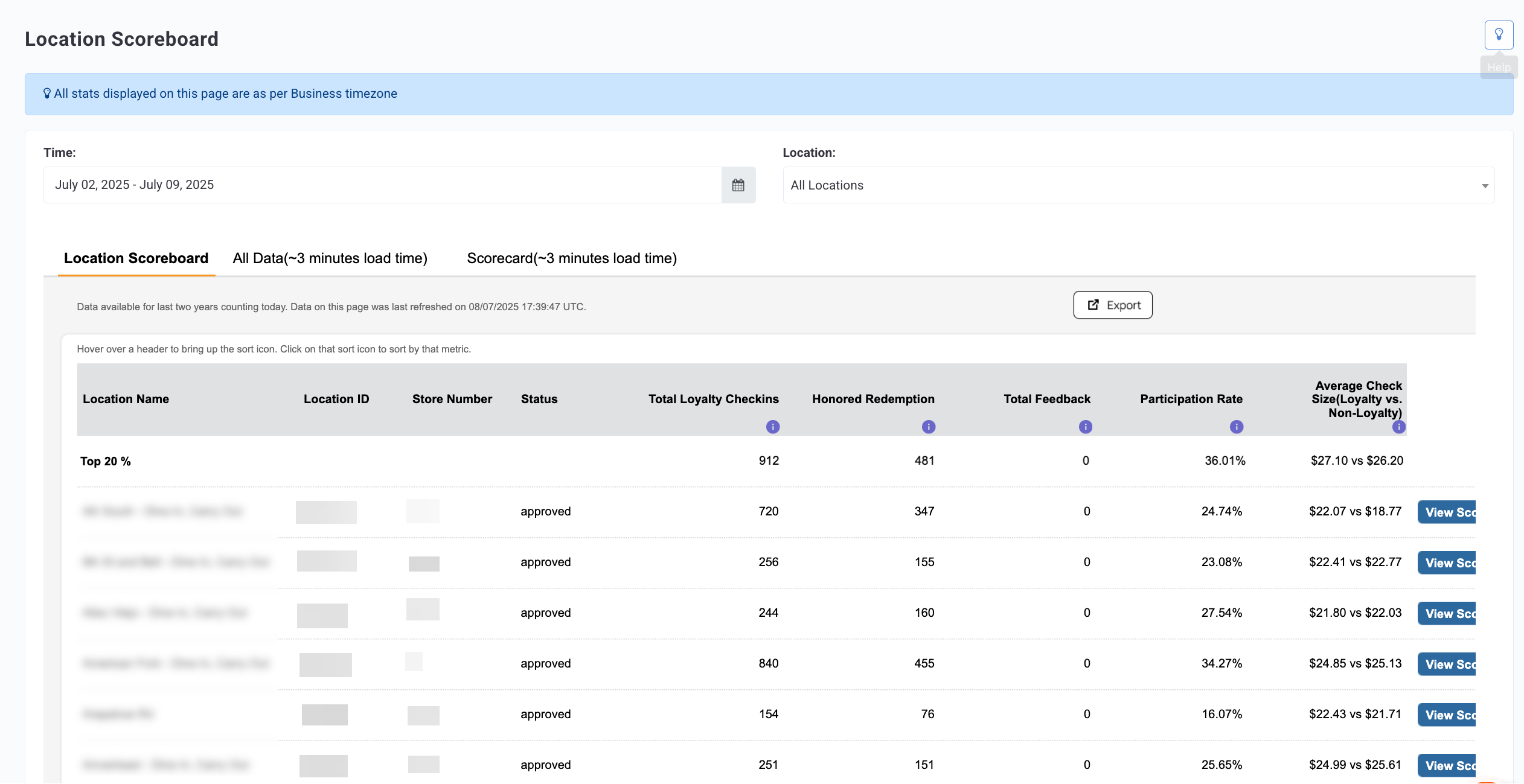View scorecard for the 840 checkins row
This screenshot has height=784, width=1524.
pyautogui.click(x=1447, y=664)
